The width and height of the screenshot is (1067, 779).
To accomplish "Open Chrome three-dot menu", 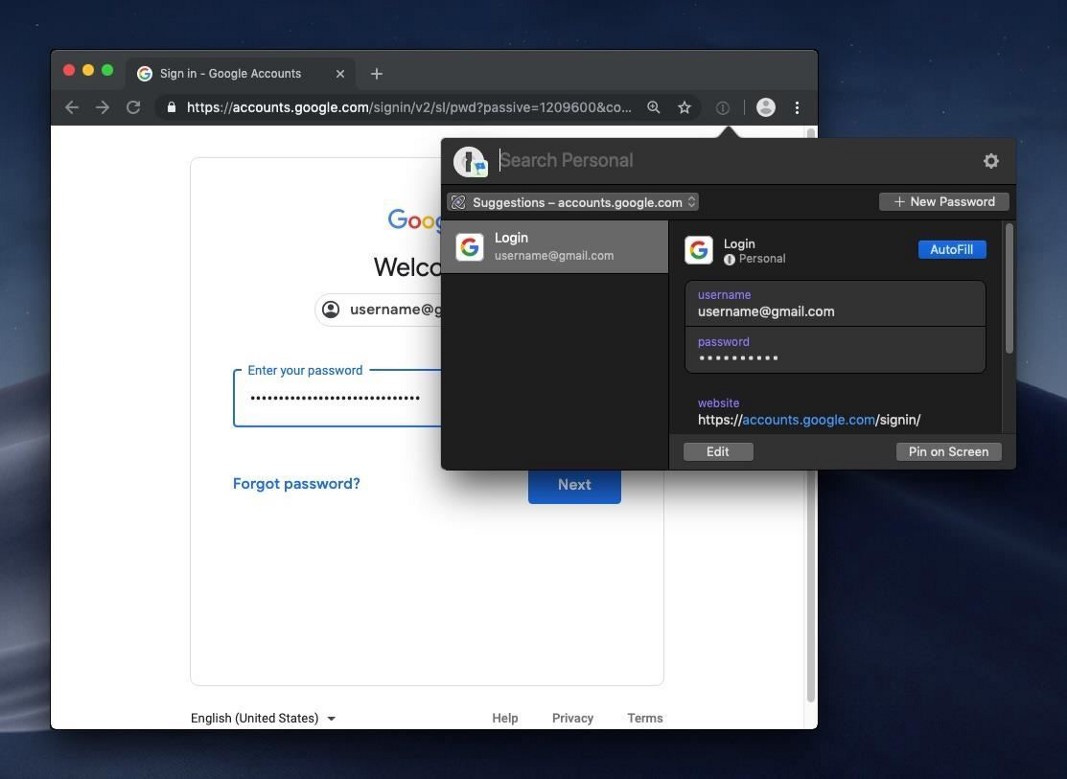I will 797,107.
